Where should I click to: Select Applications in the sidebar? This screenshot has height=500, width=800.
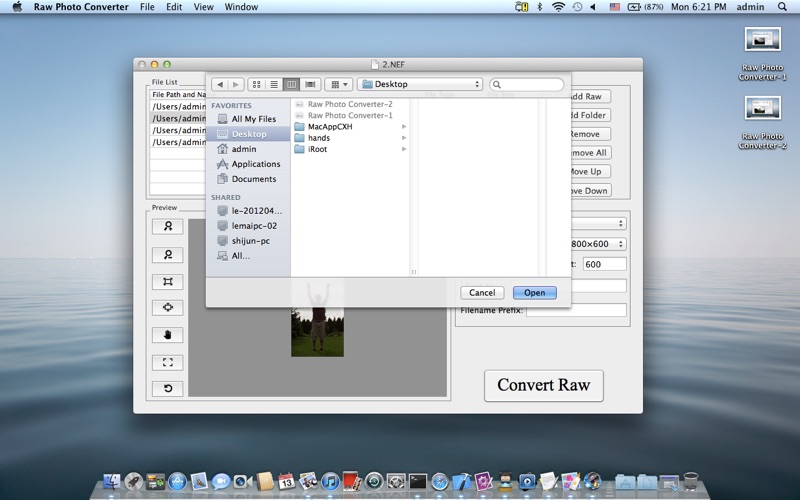[x=249, y=164]
